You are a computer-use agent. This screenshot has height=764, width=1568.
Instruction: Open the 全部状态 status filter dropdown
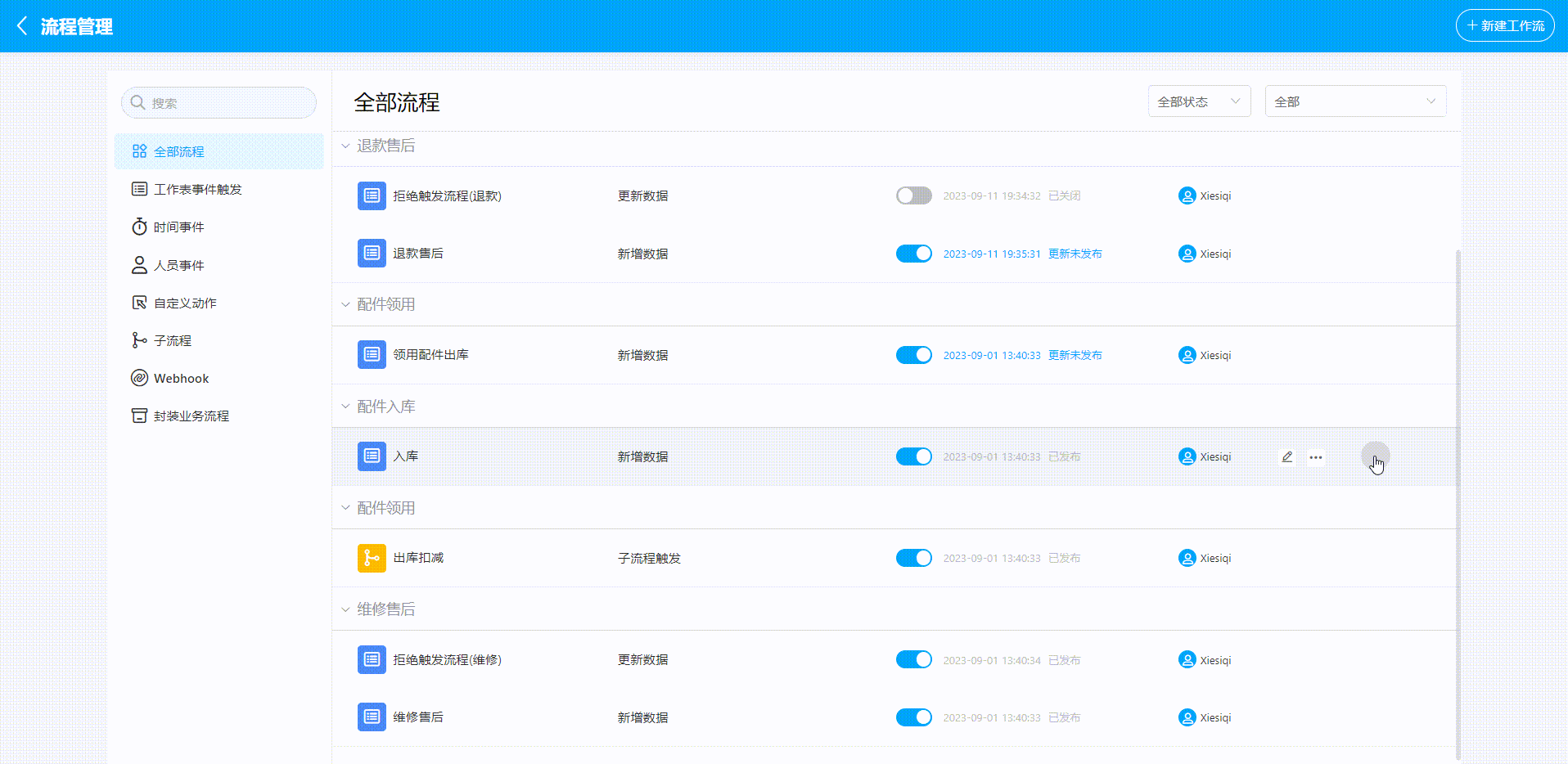(1199, 101)
